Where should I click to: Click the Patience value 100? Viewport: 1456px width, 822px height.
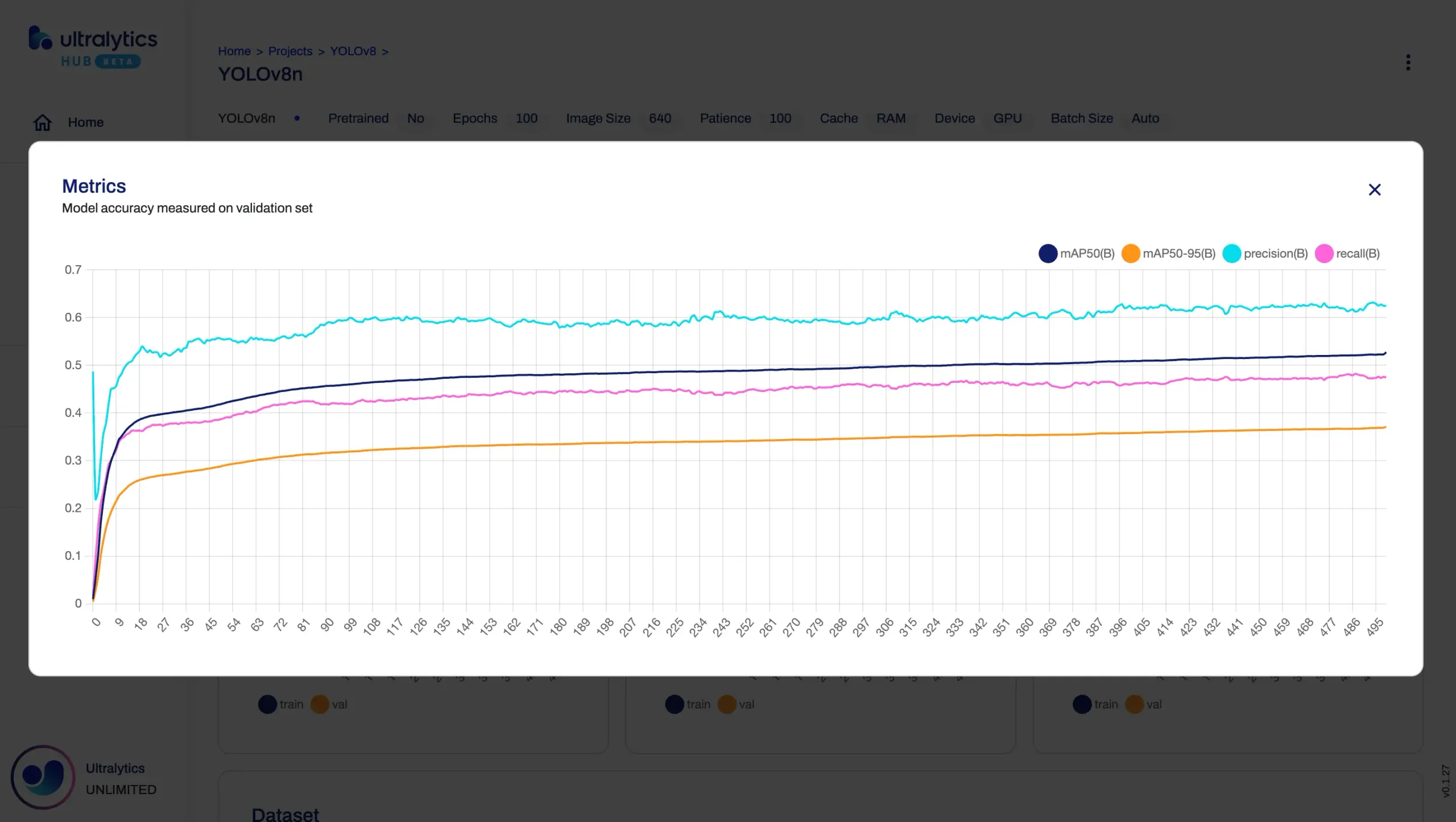pyautogui.click(x=780, y=118)
